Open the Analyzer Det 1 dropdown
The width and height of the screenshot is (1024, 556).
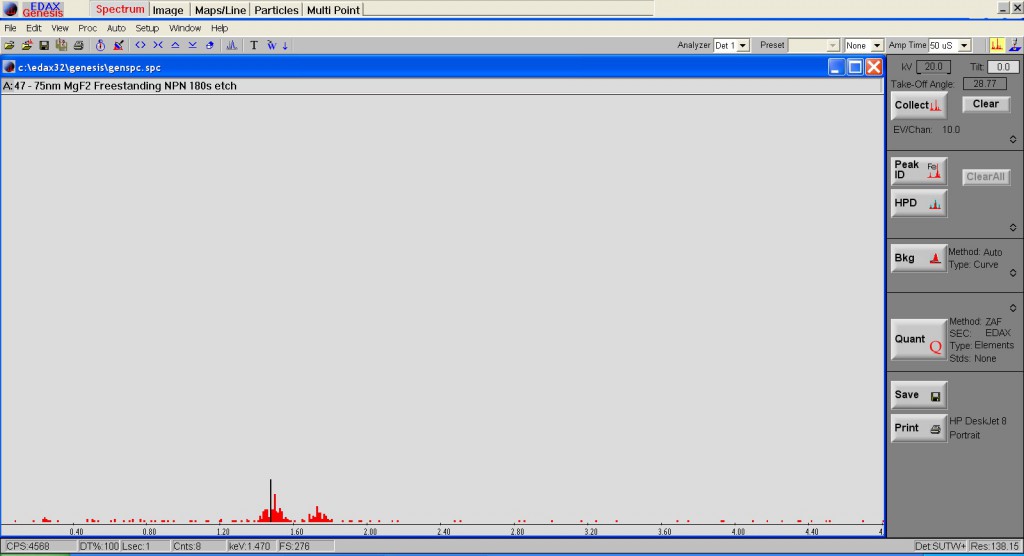pos(731,46)
